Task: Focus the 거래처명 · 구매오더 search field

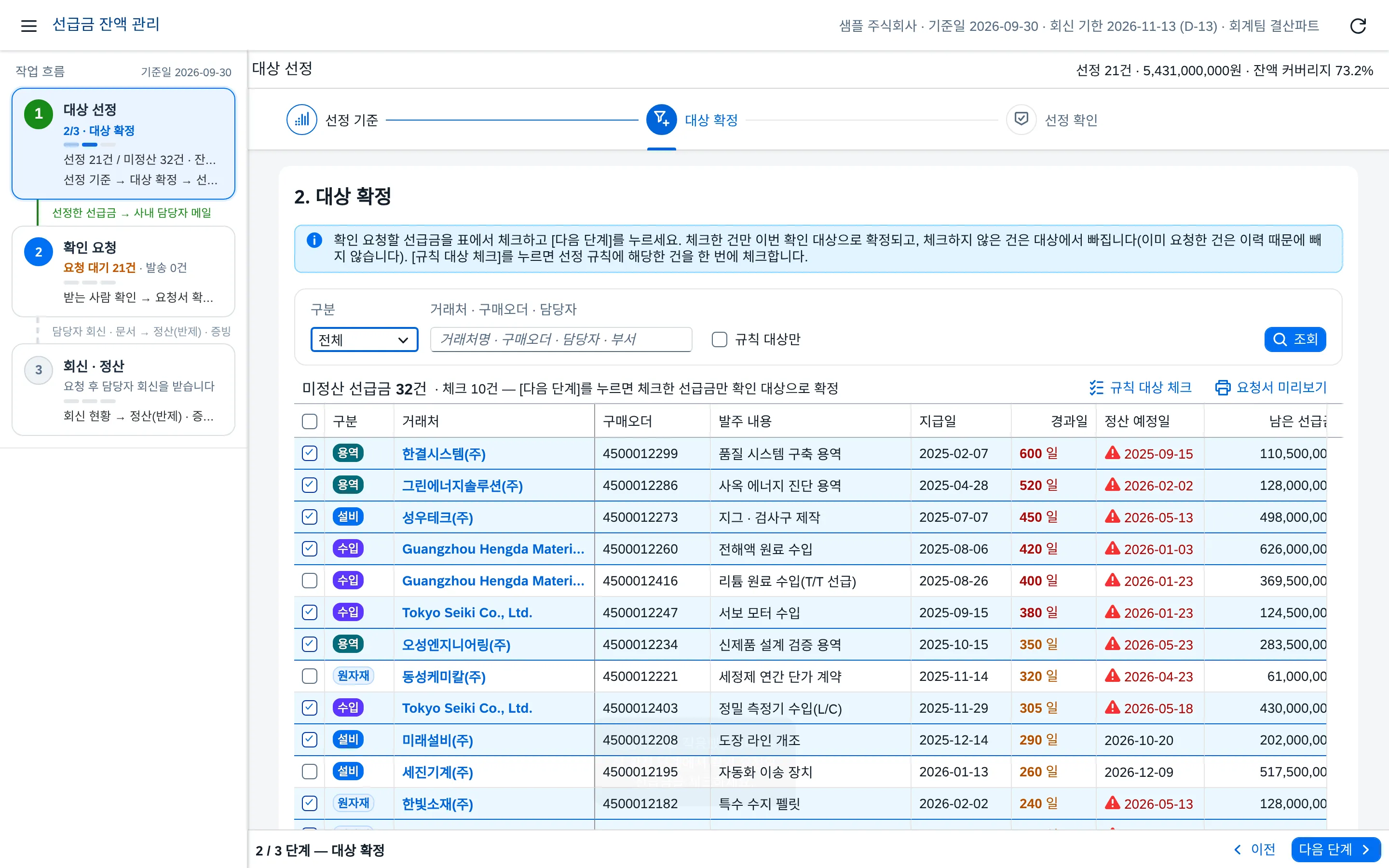Action: point(561,339)
